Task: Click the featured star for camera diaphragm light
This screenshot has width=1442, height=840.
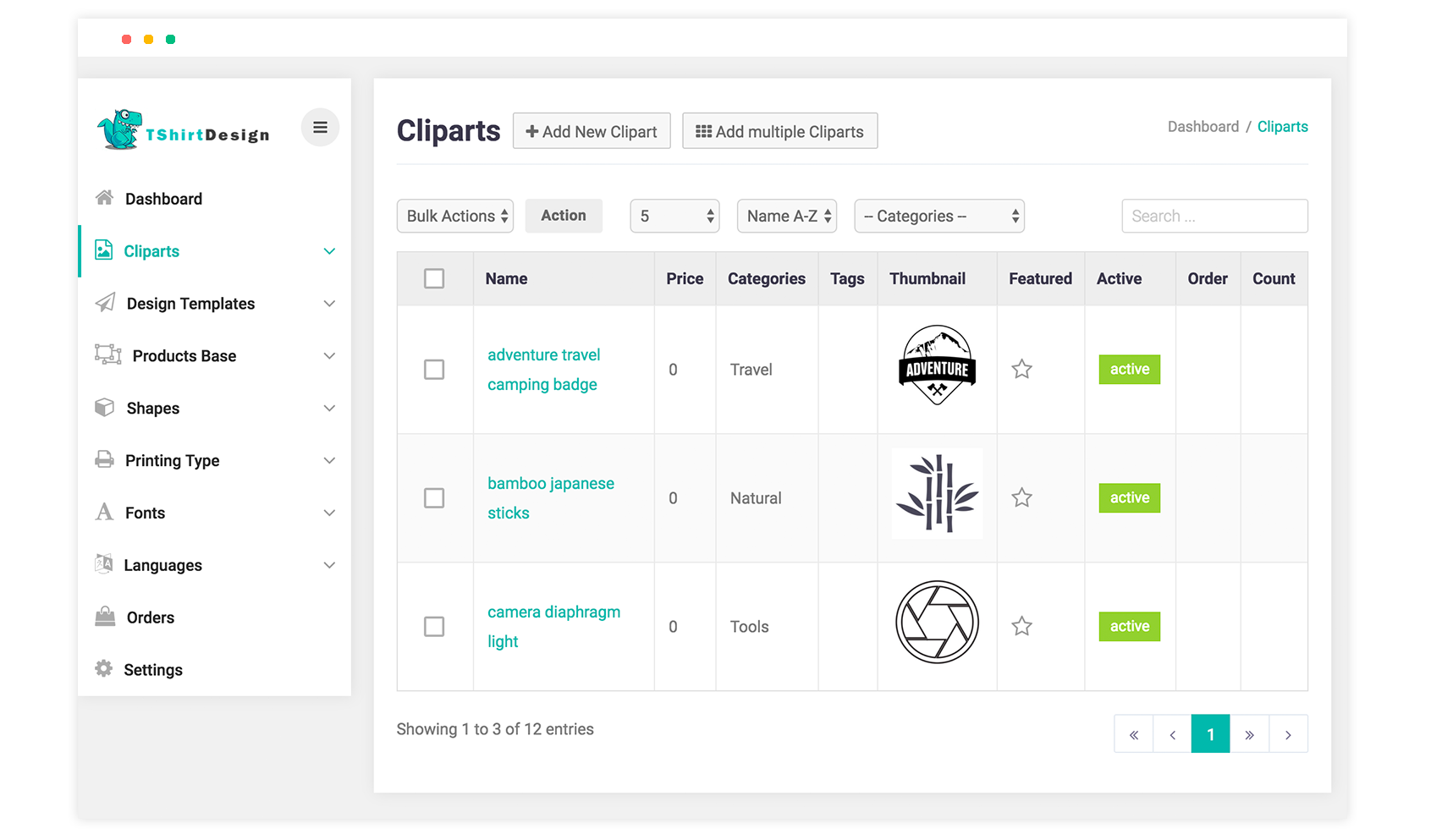Action: [1021, 627]
